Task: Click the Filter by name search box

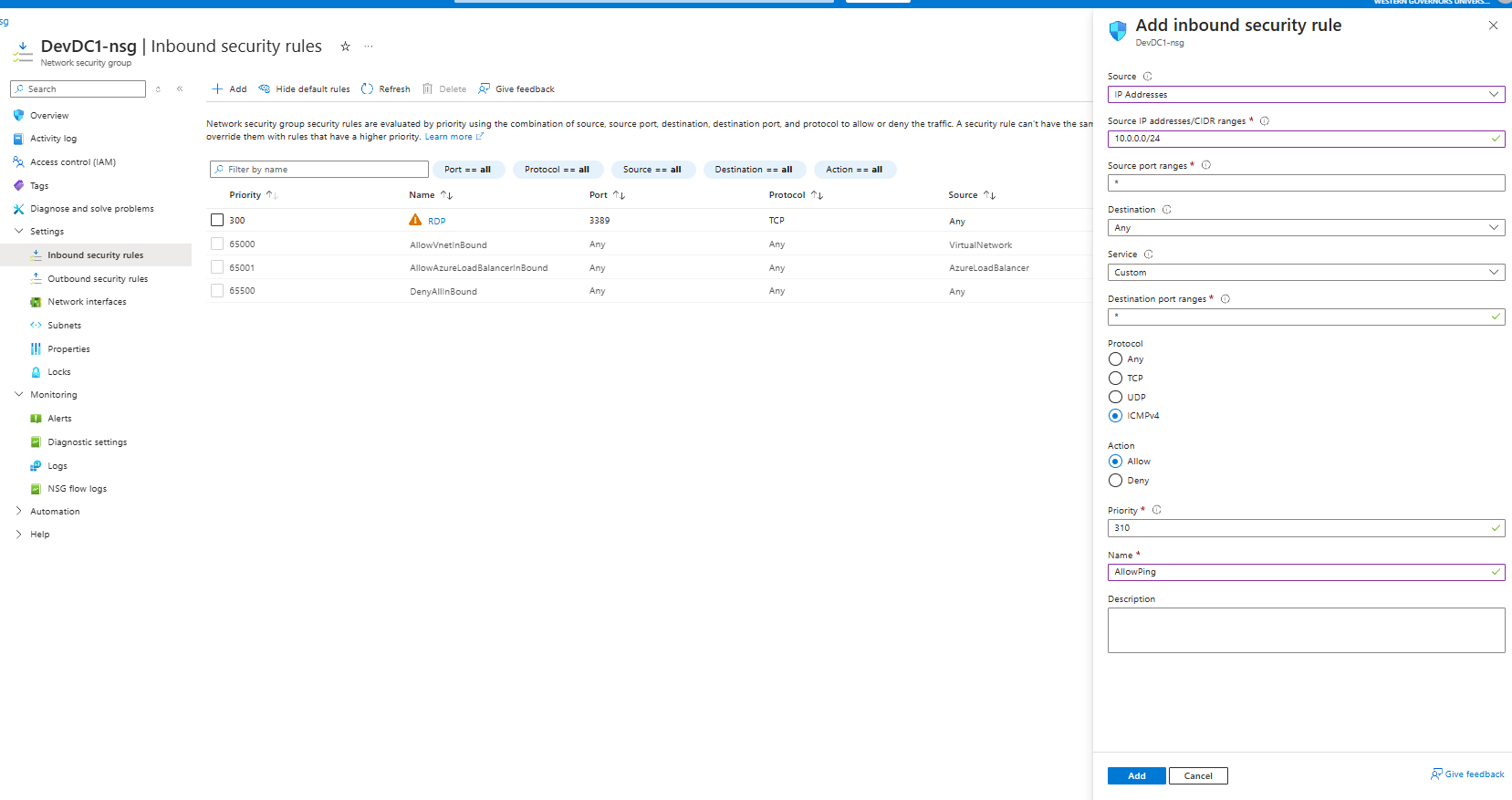Action: pos(319,170)
